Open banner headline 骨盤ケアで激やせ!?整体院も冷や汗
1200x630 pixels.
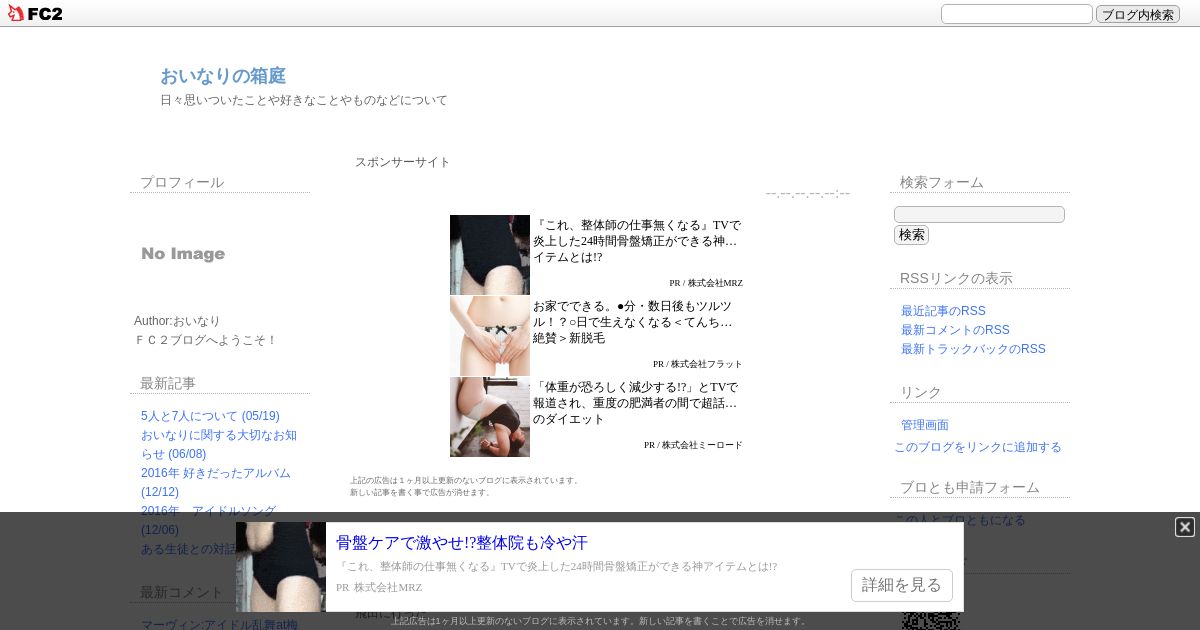462,543
